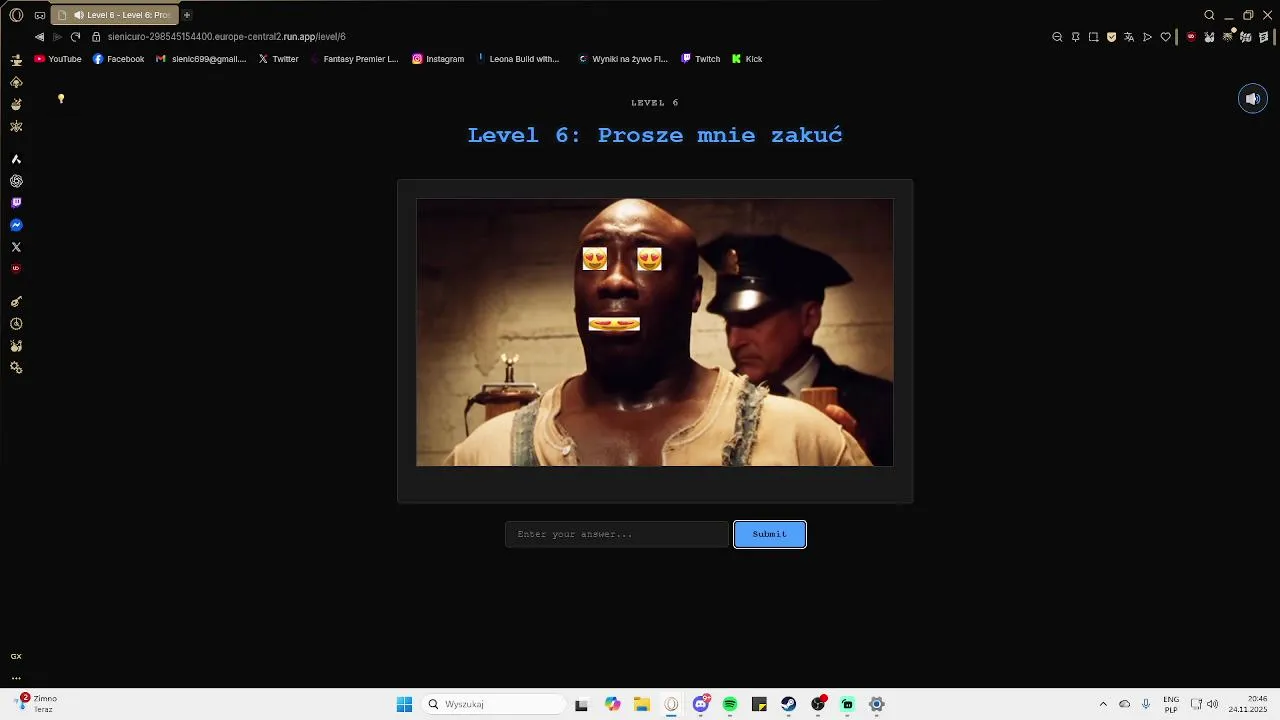Open GX sidebar control at bottom
This screenshot has height=720, width=1280.
[x=16, y=657]
